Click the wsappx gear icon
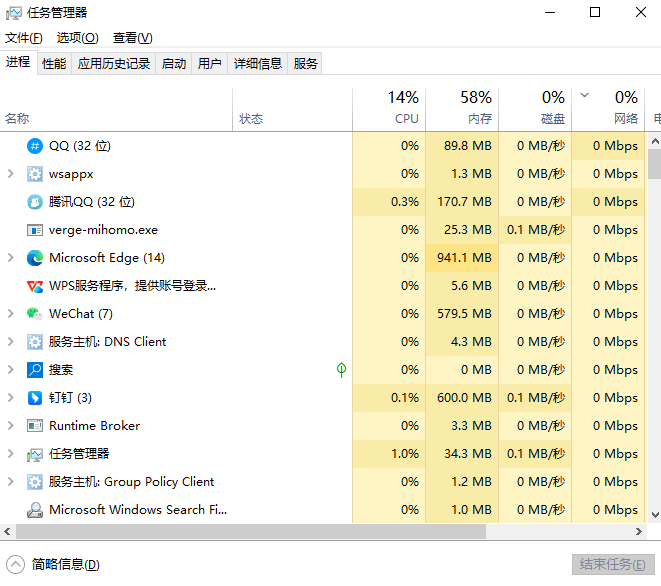 (x=35, y=174)
